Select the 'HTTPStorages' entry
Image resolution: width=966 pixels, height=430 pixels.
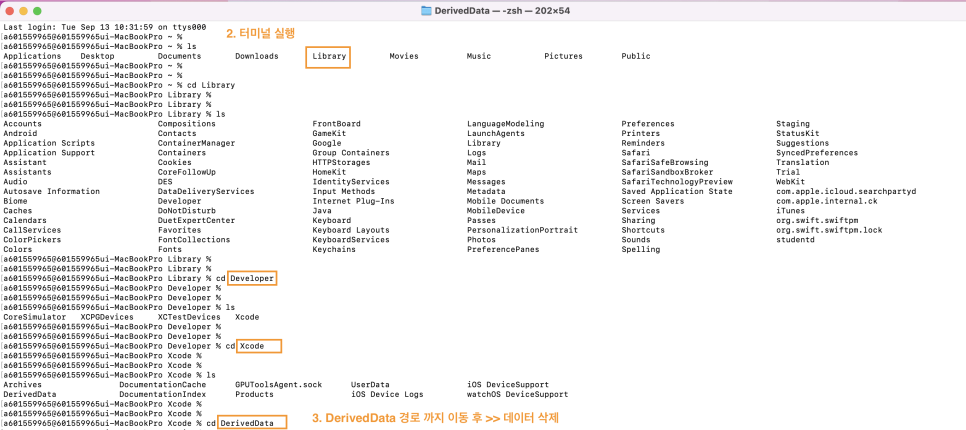tap(341, 162)
